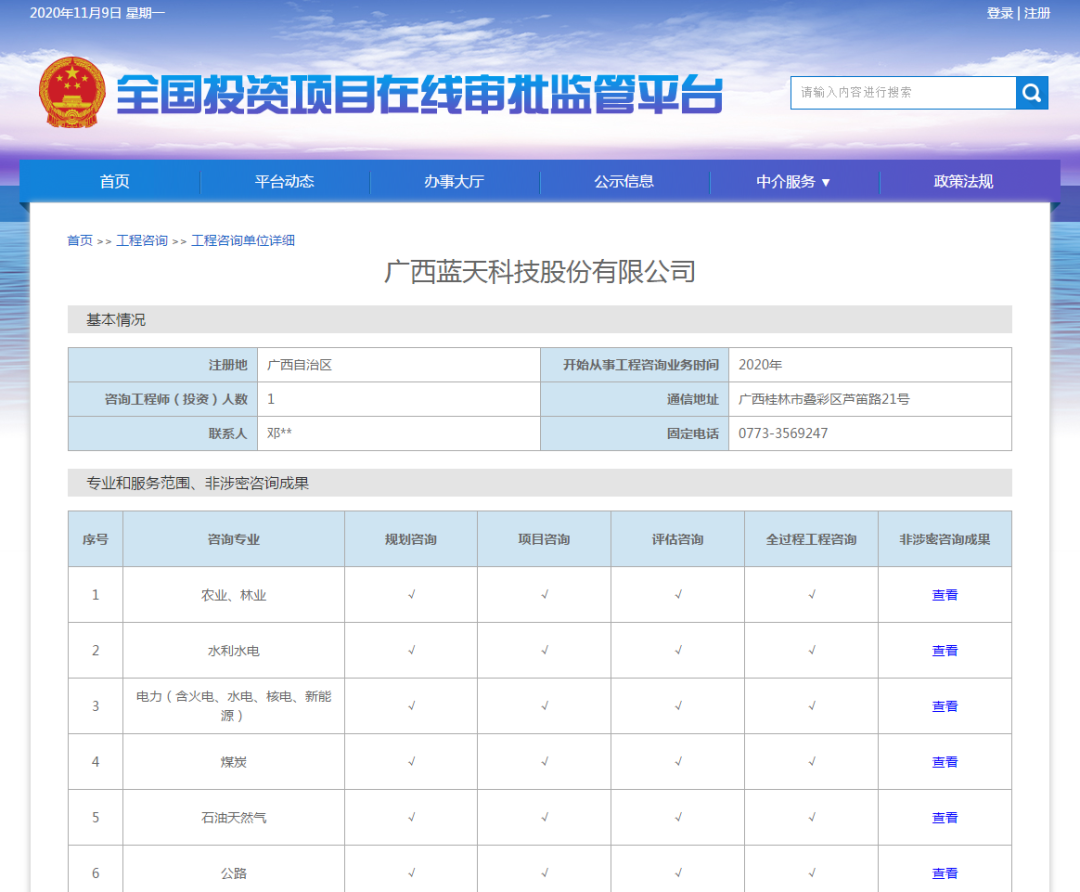Open 查看 for the 石油天然气 row
1080x892 pixels.
tap(943, 817)
